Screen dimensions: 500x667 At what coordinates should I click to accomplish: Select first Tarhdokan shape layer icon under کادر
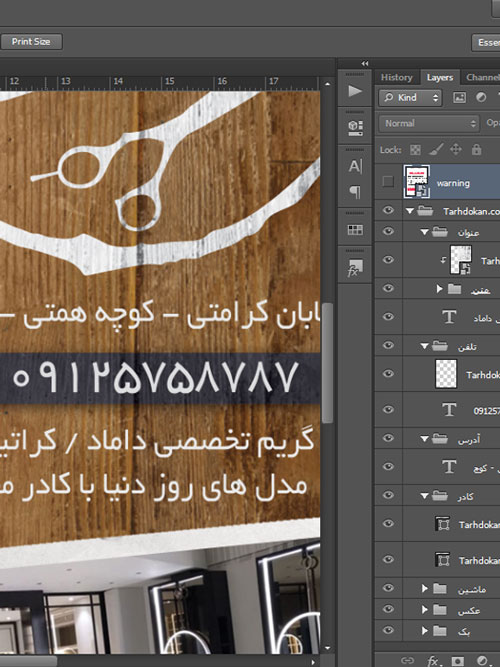pyautogui.click(x=443, y=524)
